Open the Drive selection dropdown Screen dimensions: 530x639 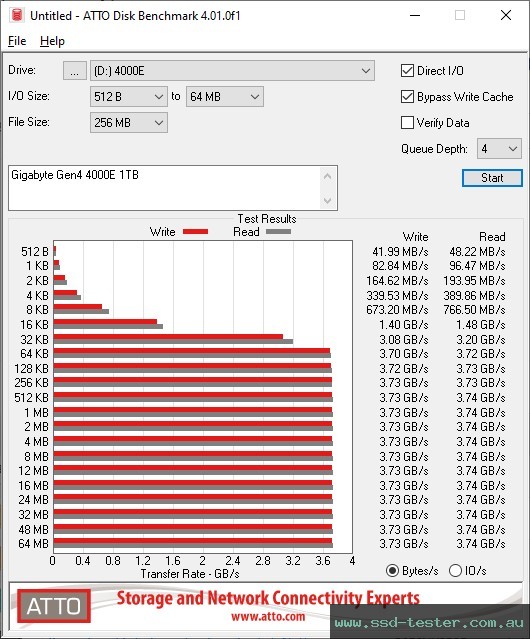click(x=232, y=71)
